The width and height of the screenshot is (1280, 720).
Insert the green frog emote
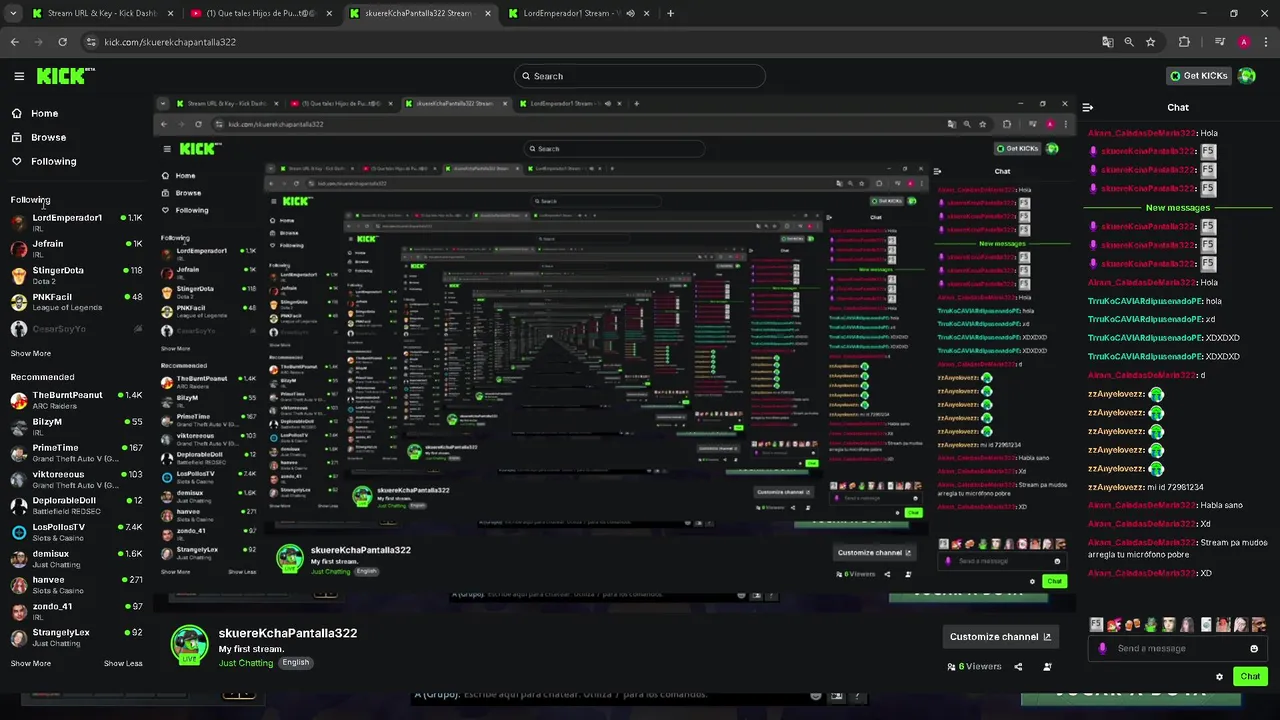pos(1150,624)
